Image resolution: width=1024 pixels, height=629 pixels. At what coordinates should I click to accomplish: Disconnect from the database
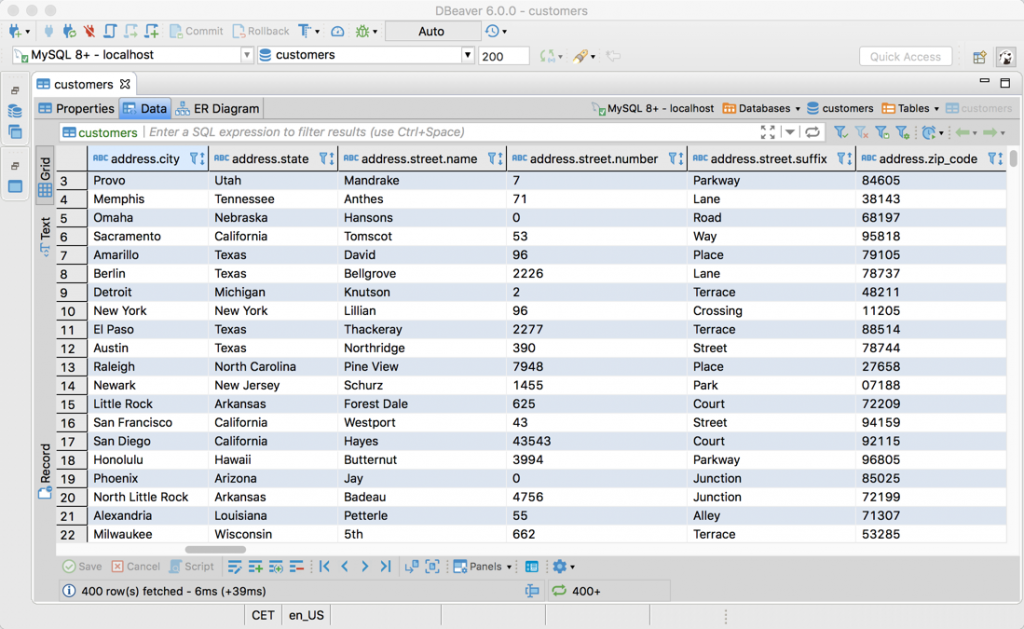(x=89, y=31)
